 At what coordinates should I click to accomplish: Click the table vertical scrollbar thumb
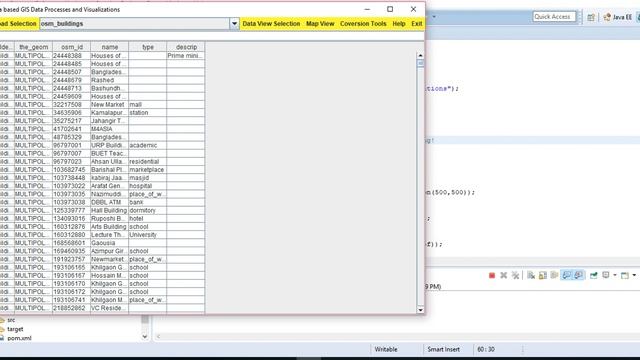420,63
